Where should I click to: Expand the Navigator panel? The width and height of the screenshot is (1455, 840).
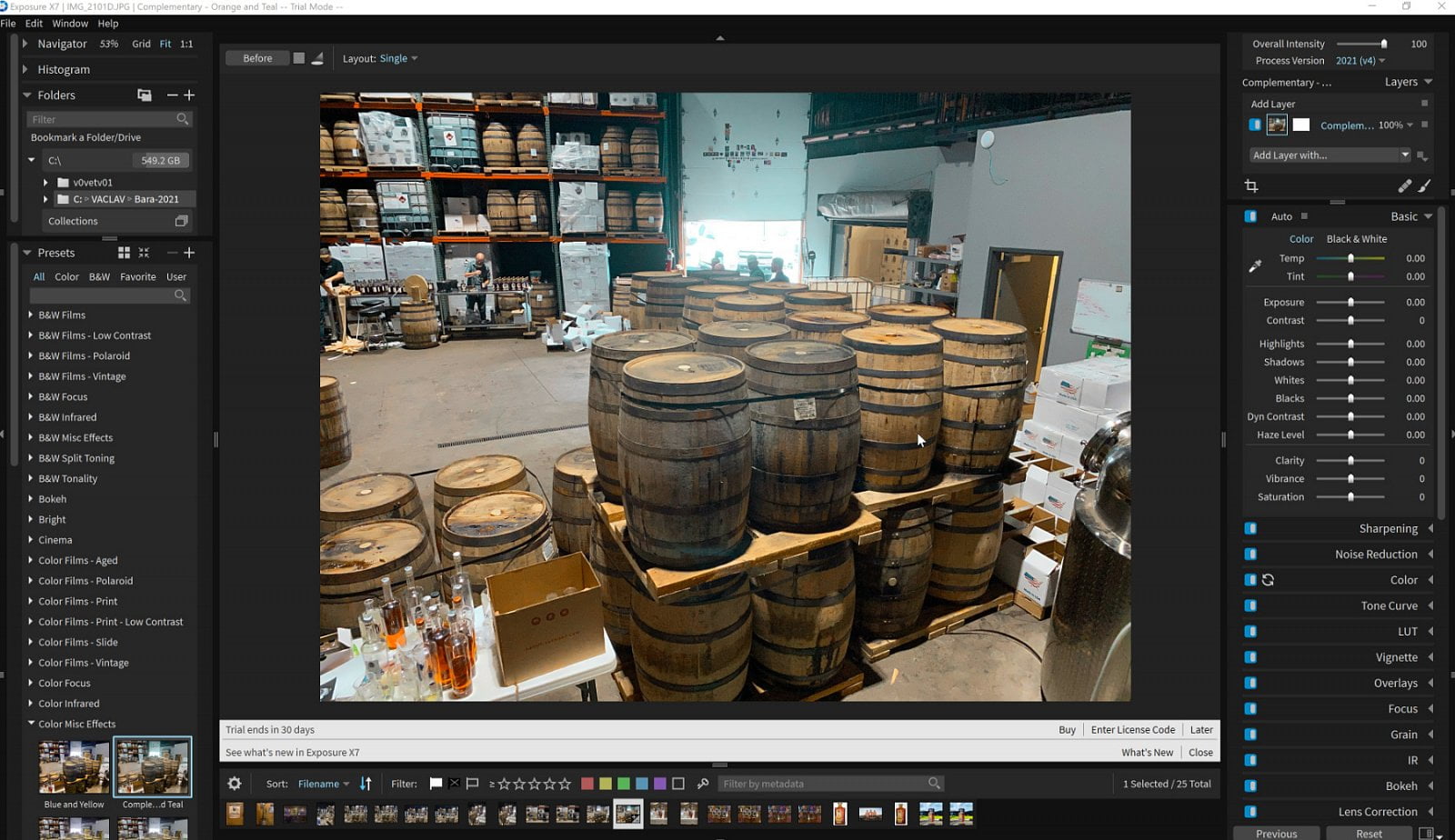[25, 44]
